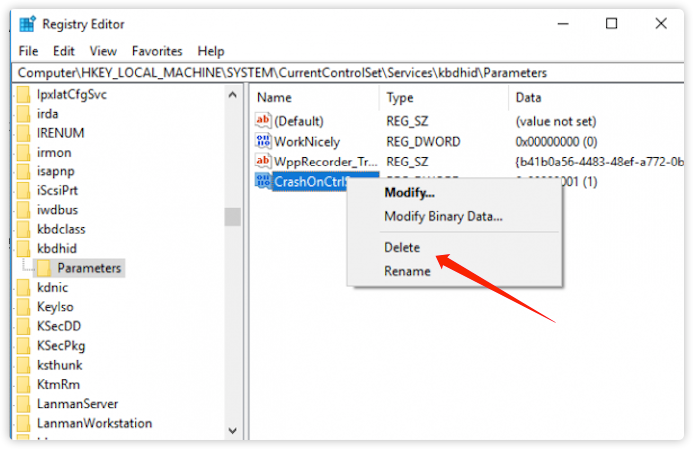Open the Favorites menu

coord(157,51)
